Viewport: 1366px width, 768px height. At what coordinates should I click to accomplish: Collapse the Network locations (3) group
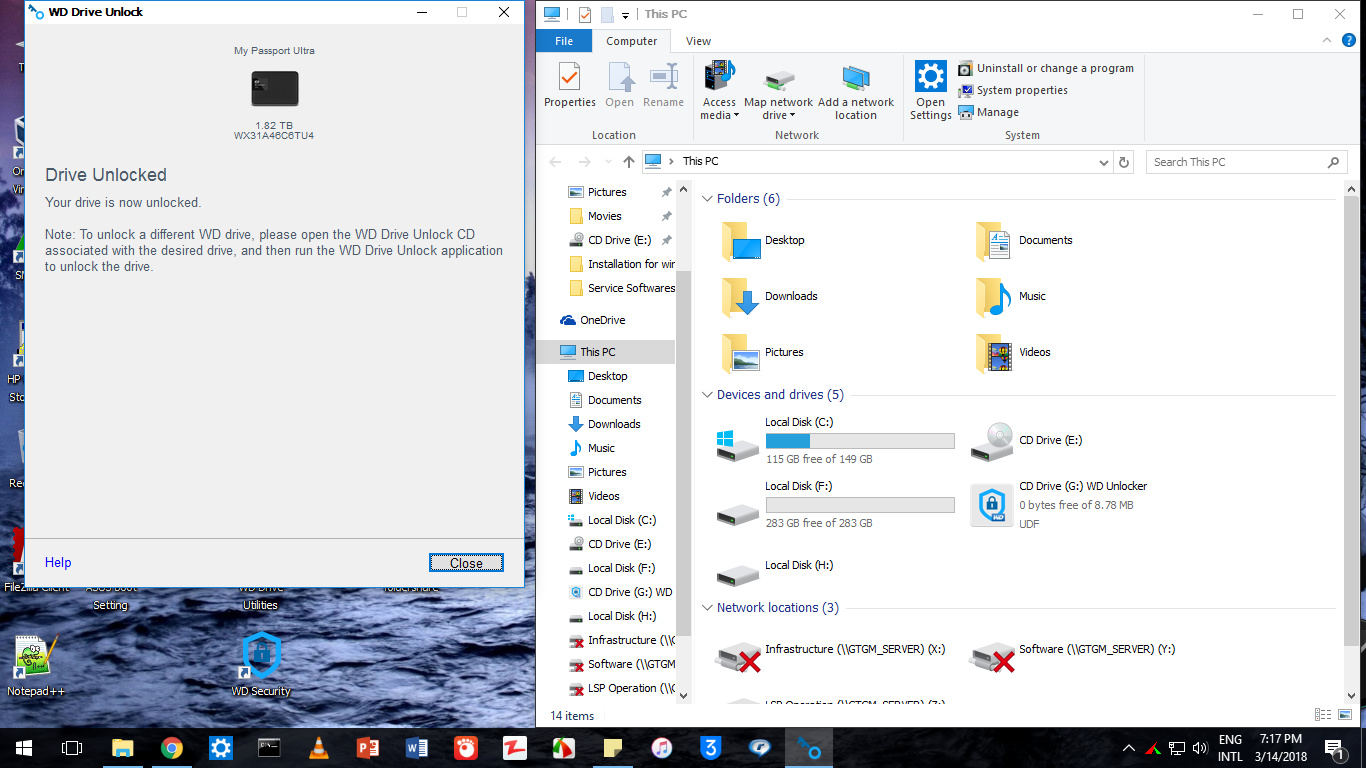pos(707,608)
